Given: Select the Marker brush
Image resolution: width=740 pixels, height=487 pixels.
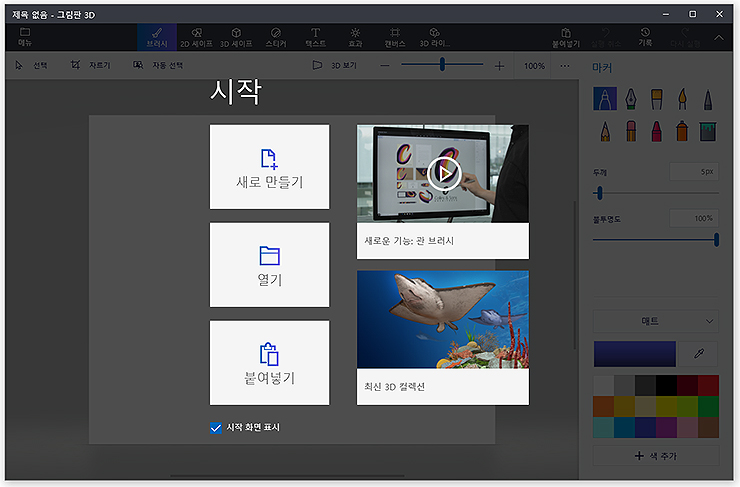Looking at the screenshot, I should (x=605, y=99).
